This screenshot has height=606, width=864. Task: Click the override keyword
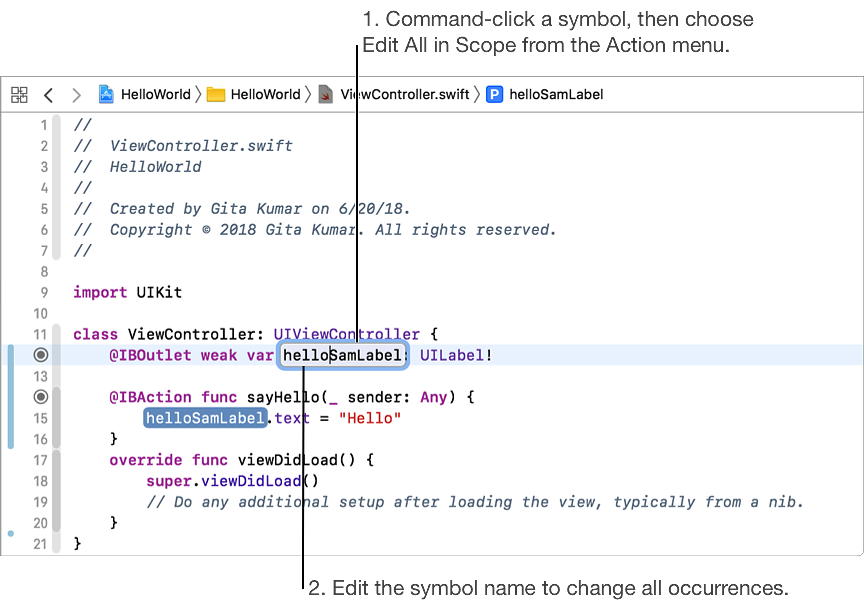(x=145, y=460)
